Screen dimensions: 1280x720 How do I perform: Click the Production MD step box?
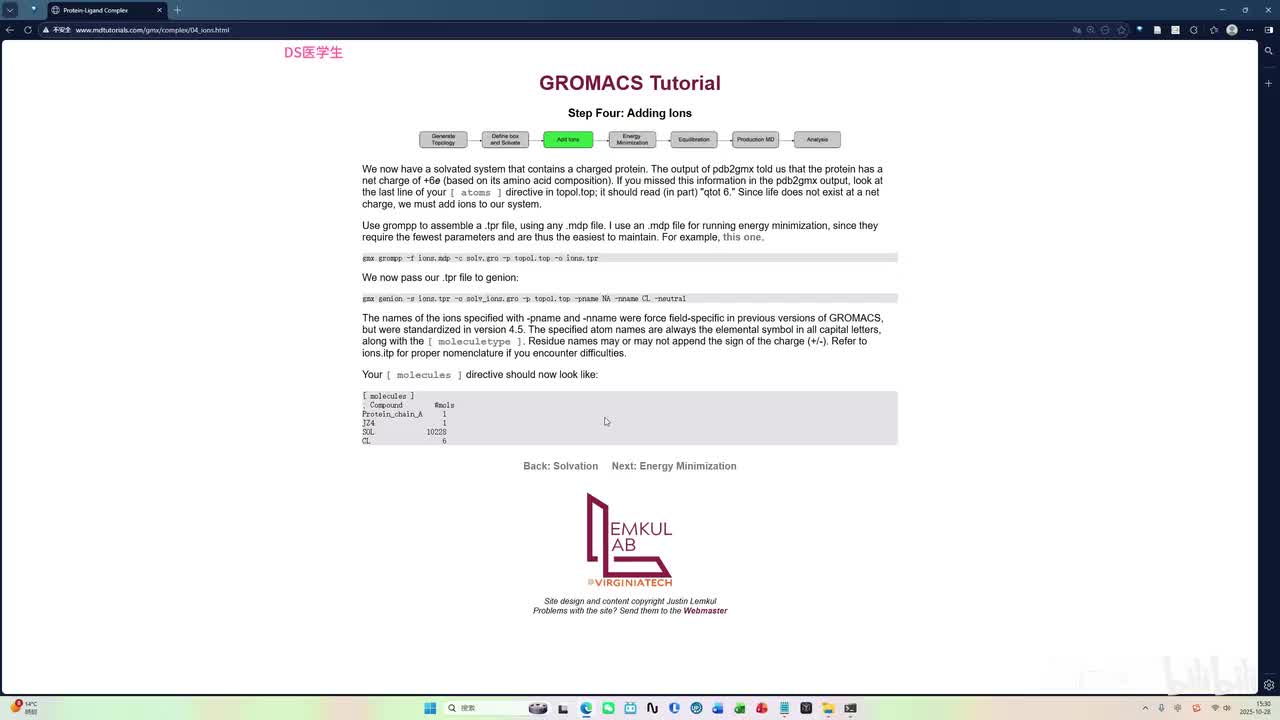point(755,139)
